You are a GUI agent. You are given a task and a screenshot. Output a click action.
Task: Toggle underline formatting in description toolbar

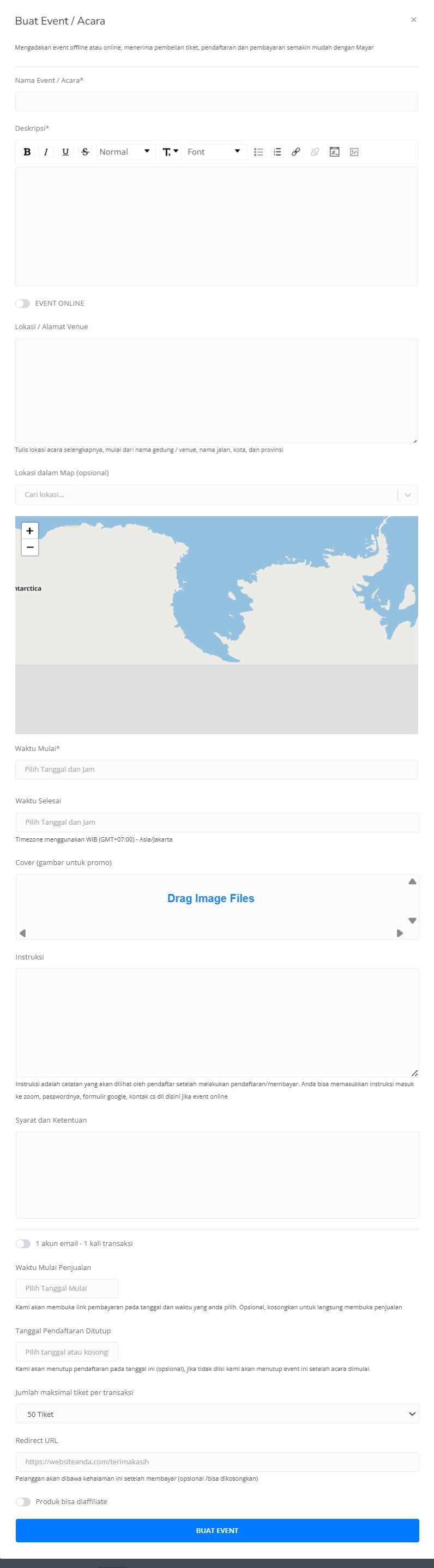pos(65,152)
